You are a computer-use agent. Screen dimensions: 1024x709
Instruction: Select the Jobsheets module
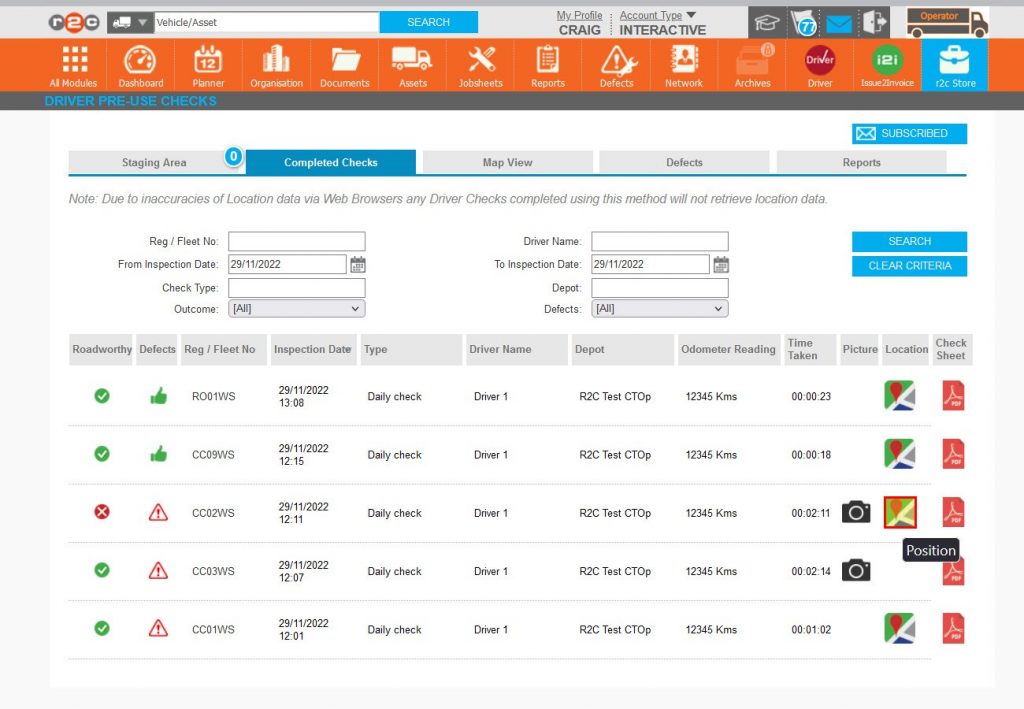click(x=480, y=64)
